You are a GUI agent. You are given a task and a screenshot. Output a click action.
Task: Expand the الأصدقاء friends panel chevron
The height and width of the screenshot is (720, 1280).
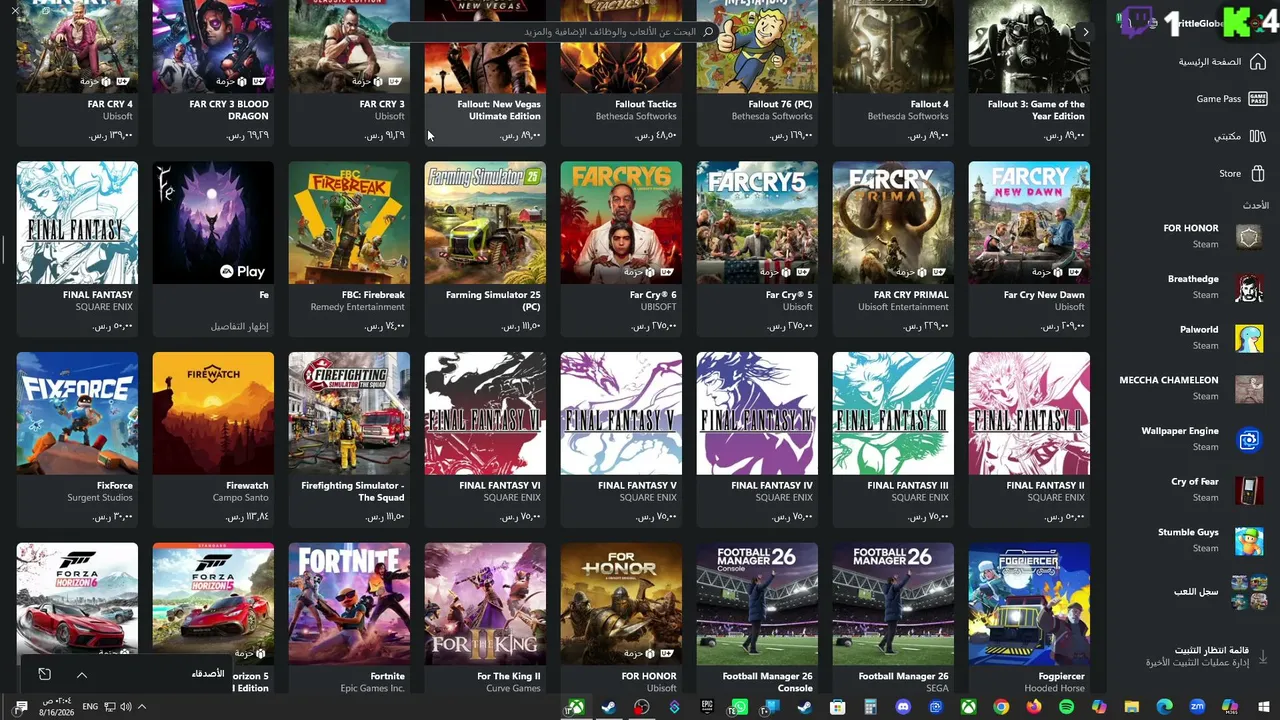pos(82,675)
